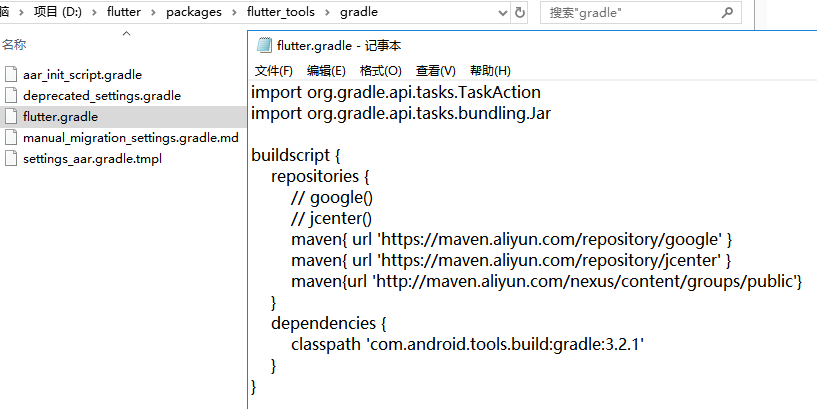Open the 文件(F) menu in Notepad
This screenshot has width=817, height=409.
274,71
